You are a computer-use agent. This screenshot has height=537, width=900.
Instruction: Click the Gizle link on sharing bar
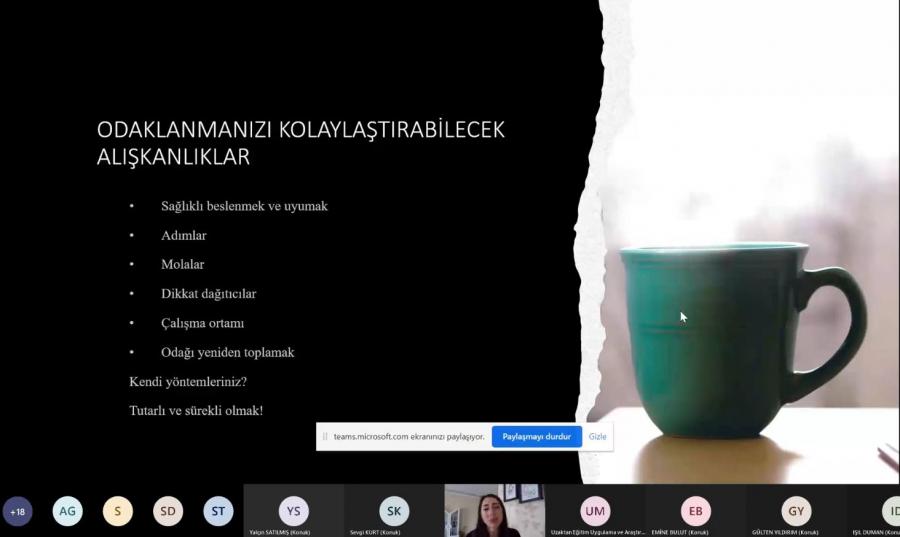[x=597, y=437]
